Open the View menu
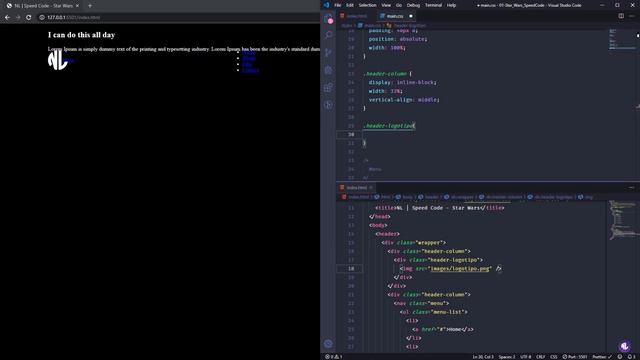The width and height of the screenshot is (640, 360). tap(386, 5)
